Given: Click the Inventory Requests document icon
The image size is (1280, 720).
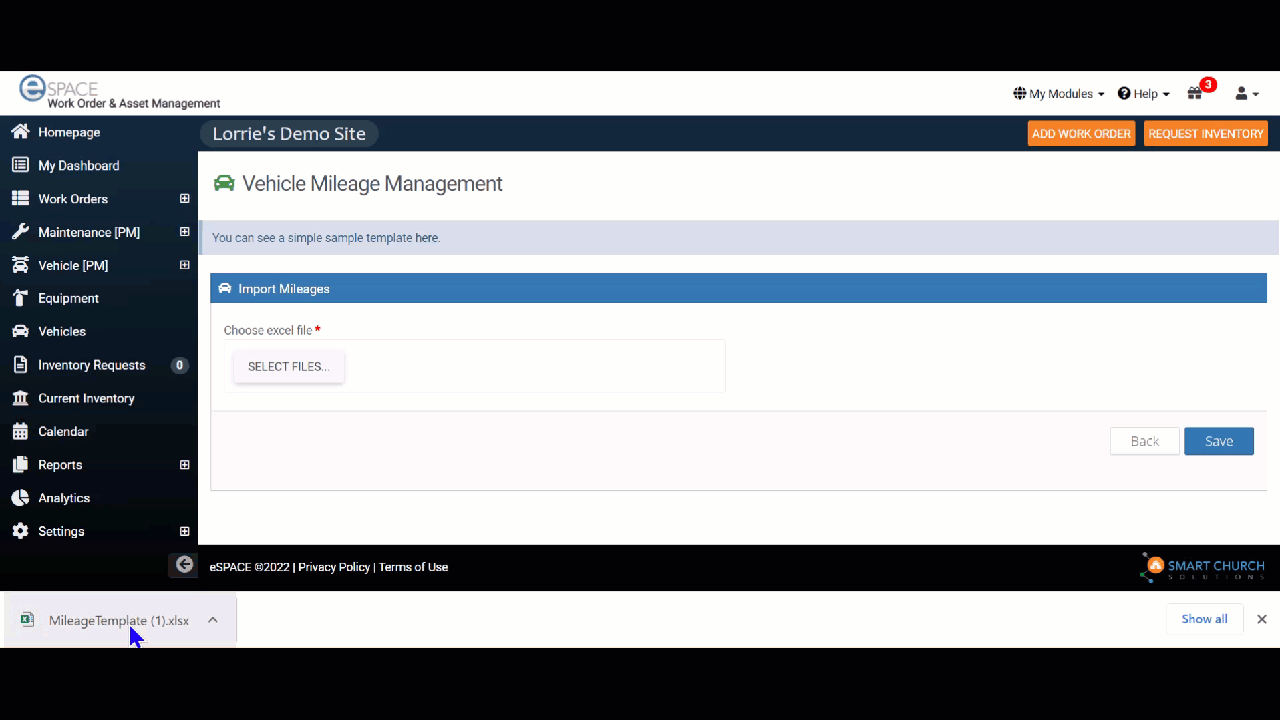Looking at the screenshot, I should [x=20, y=365].
